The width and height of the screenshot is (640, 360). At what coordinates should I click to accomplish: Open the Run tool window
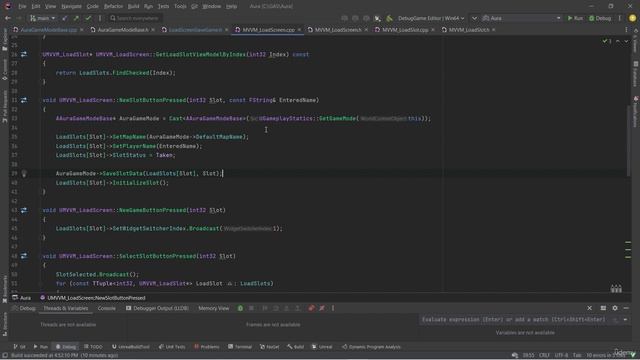point(40,347)
